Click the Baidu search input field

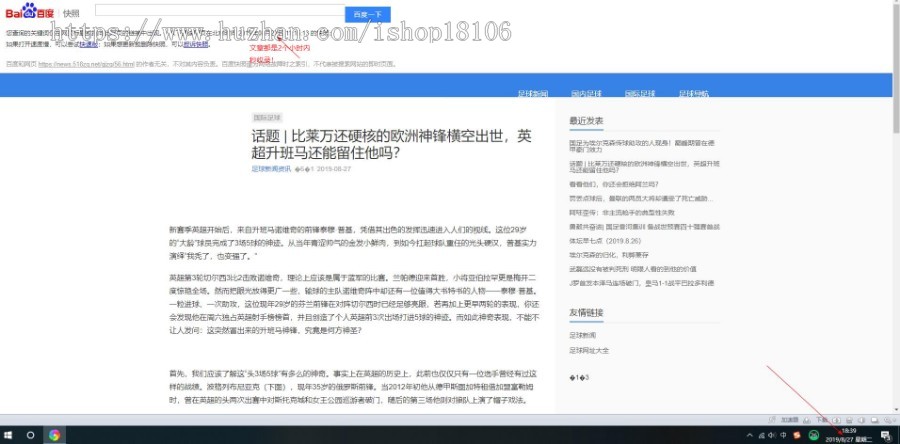click(220, 10)
